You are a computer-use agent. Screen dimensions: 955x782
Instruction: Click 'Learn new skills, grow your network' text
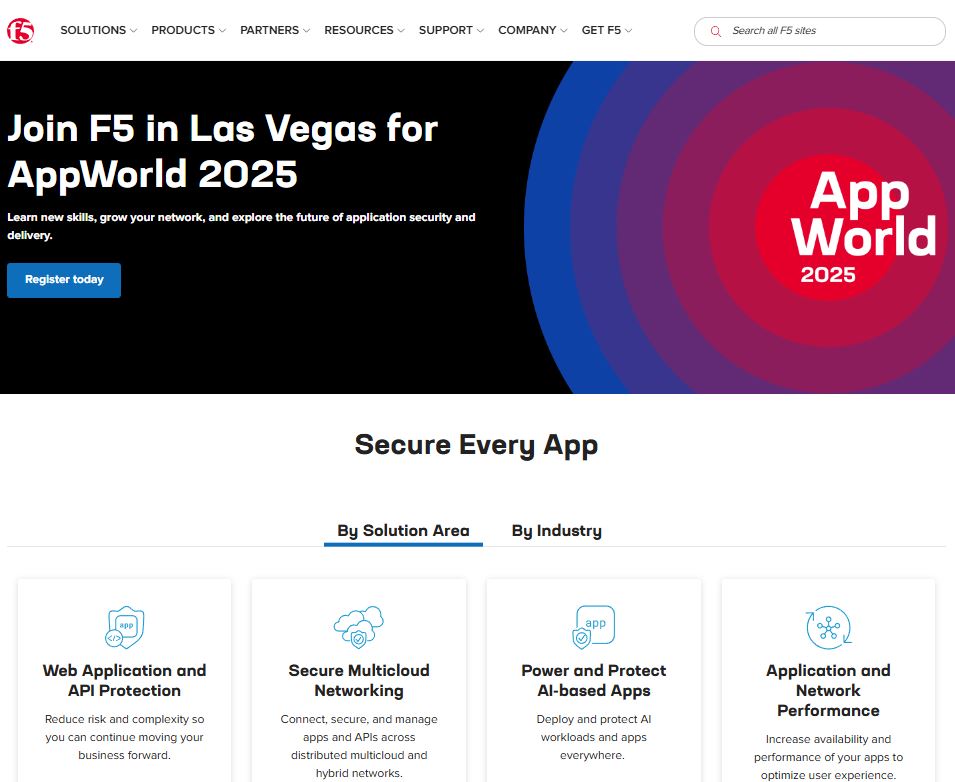pyautogui.click(x=241, y=226)
